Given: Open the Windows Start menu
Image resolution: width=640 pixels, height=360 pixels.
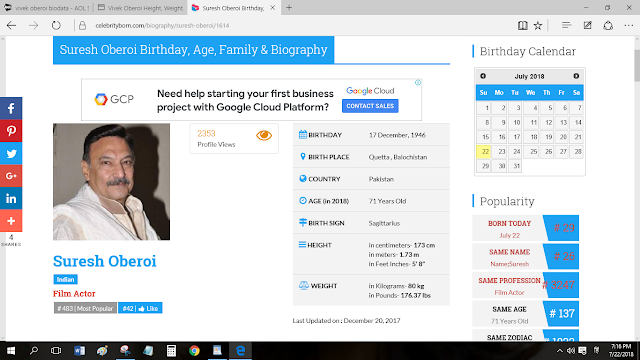Looking at the screenshot, I should [x=11, y=351].
